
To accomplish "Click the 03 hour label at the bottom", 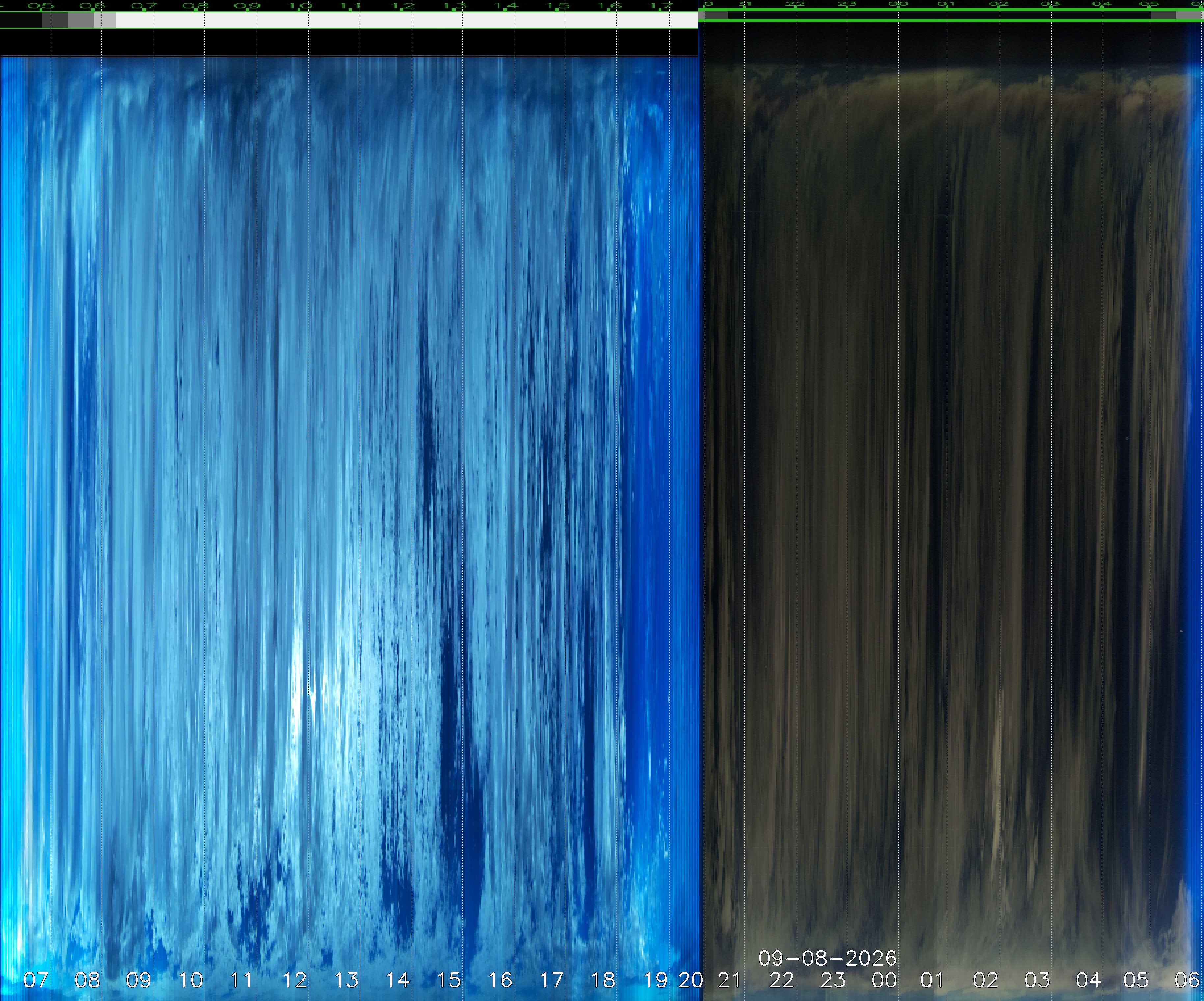I will (x=1037, y=980).
